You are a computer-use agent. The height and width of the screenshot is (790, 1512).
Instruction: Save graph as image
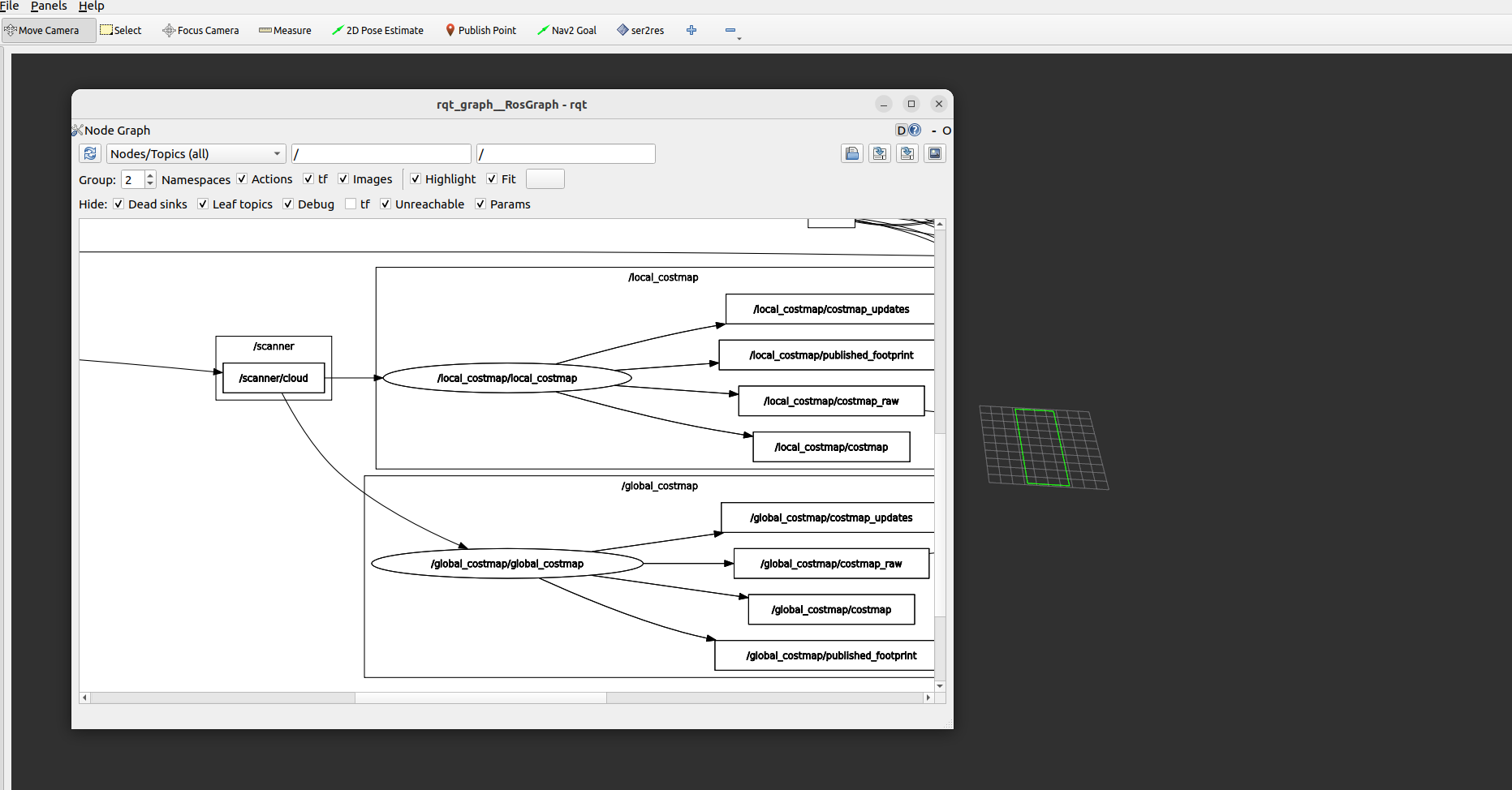(x=935, y=153)
